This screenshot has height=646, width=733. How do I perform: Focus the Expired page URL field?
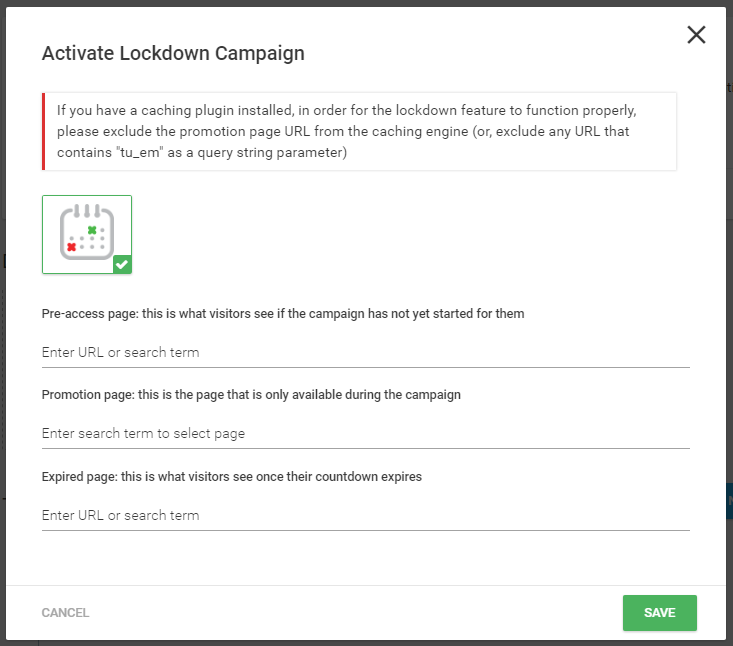click(x=366, y=515)
